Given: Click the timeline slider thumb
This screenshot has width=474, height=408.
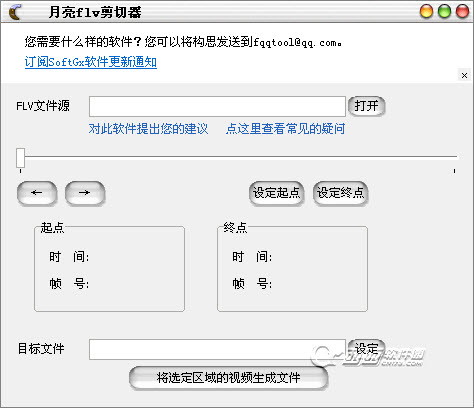Looking at the screenshot, I should pos(21,158).
